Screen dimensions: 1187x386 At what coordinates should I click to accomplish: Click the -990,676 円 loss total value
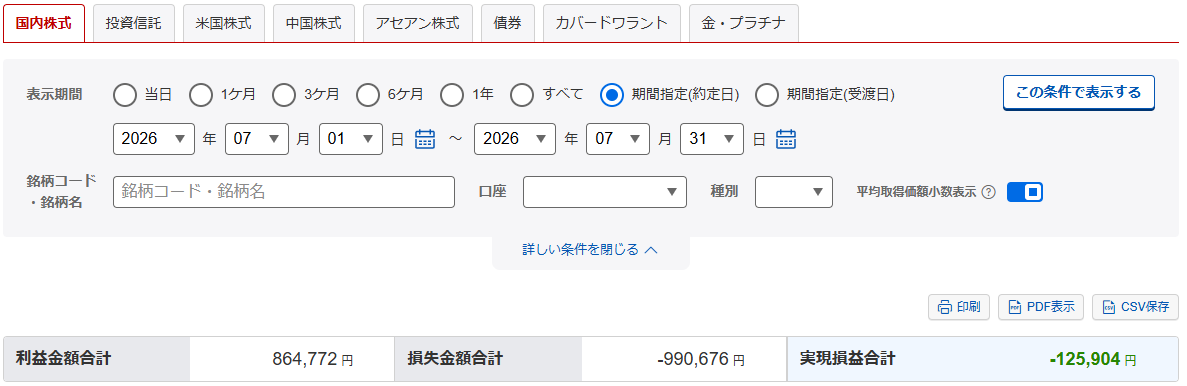(700, 360)
